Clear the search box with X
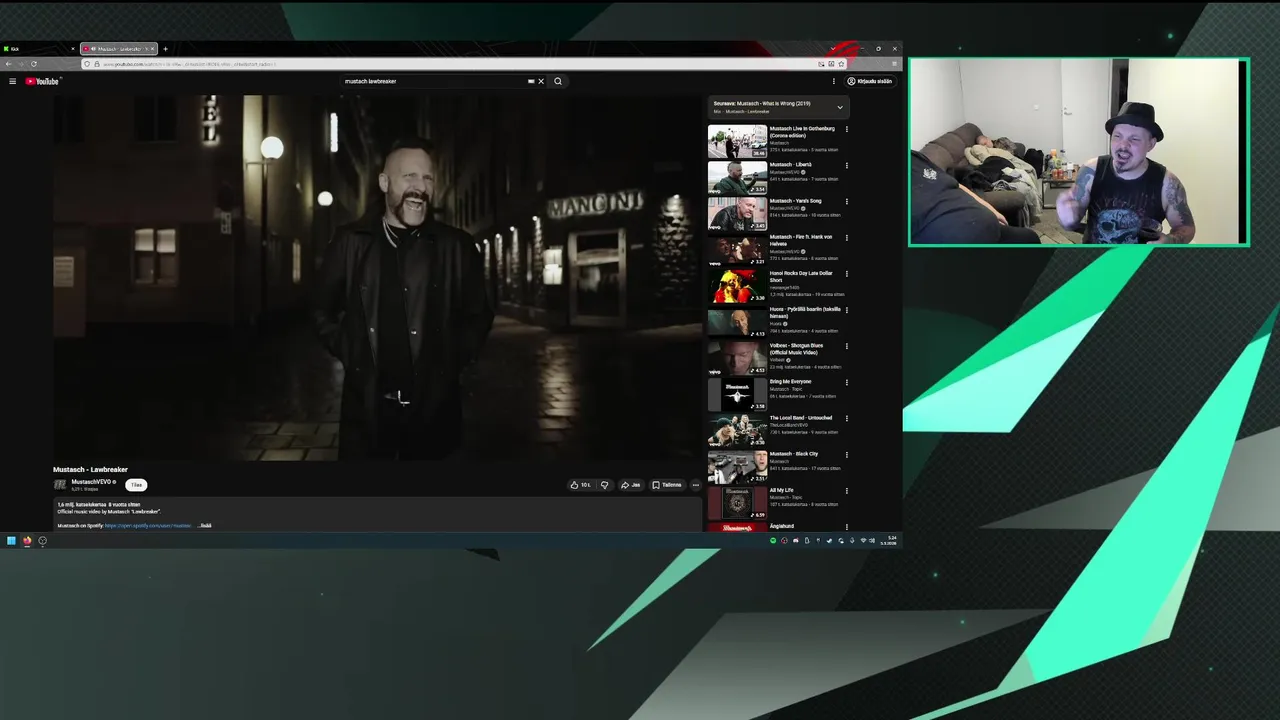 [541, 81]
